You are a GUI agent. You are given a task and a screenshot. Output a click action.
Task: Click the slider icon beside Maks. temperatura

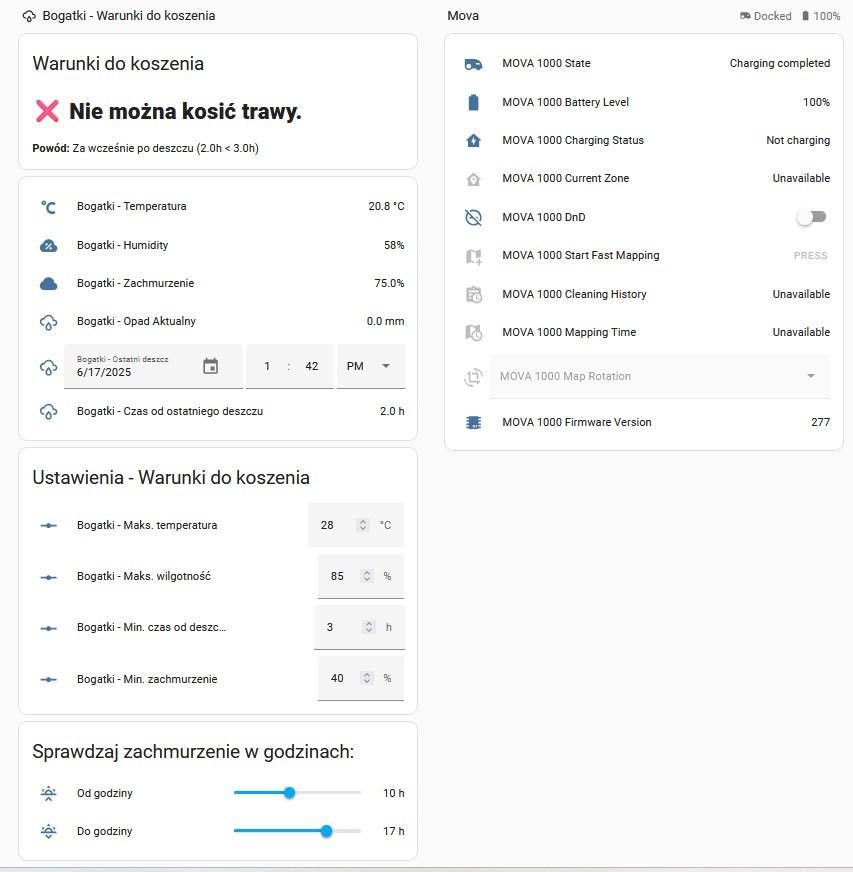click(x=48, y=526)
